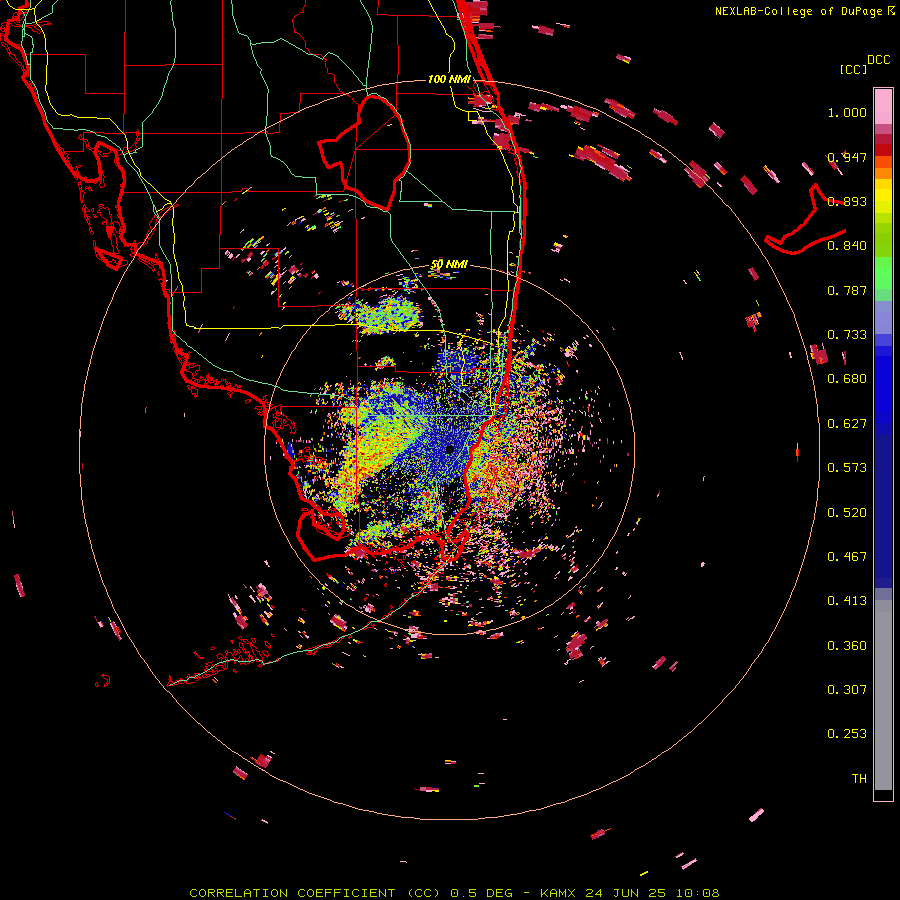The width and height of the screenshot is (900, 900).
Task: Click the 0.627 scale value
Action: click(847, 424)
